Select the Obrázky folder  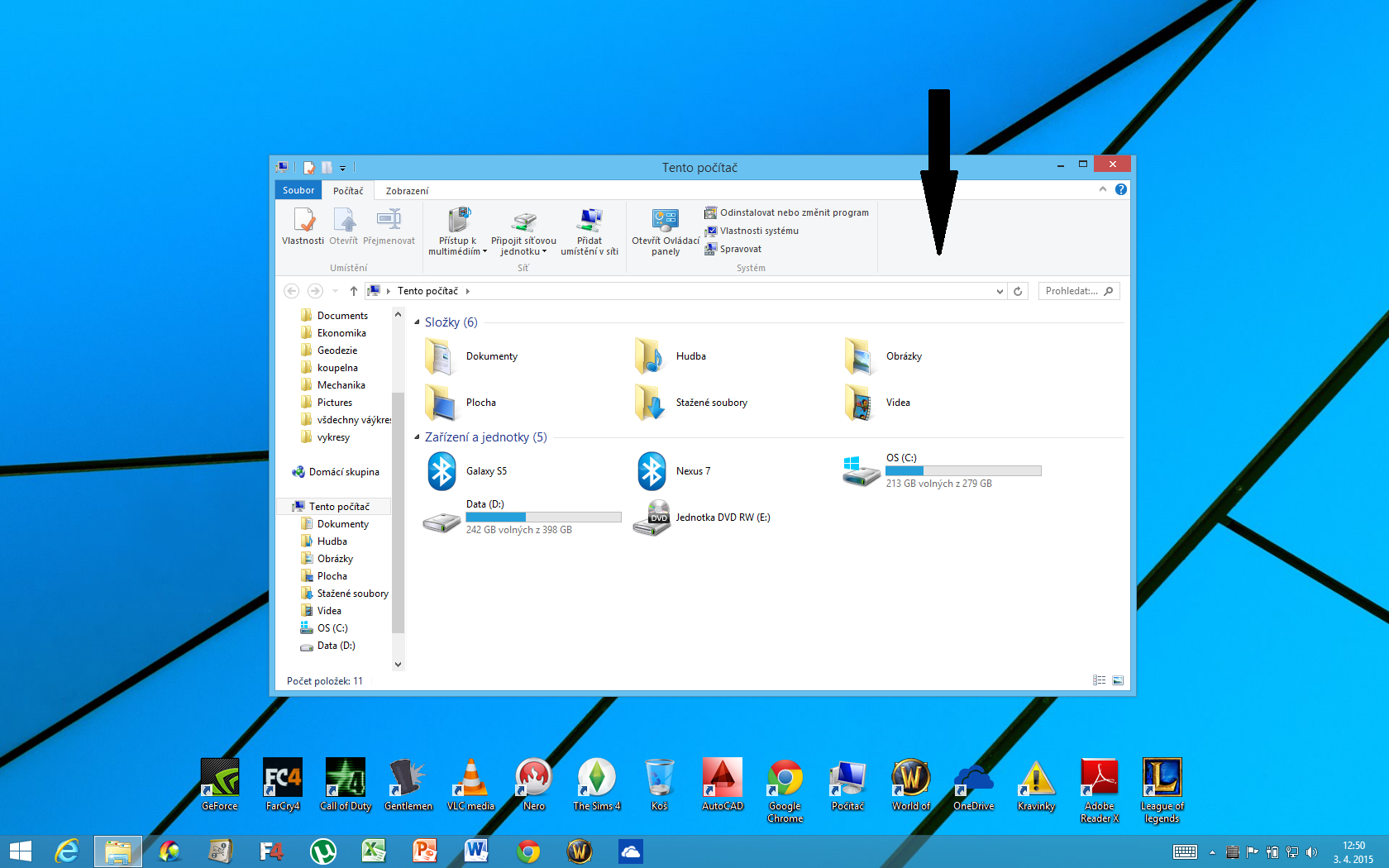[x=883, y=356]
